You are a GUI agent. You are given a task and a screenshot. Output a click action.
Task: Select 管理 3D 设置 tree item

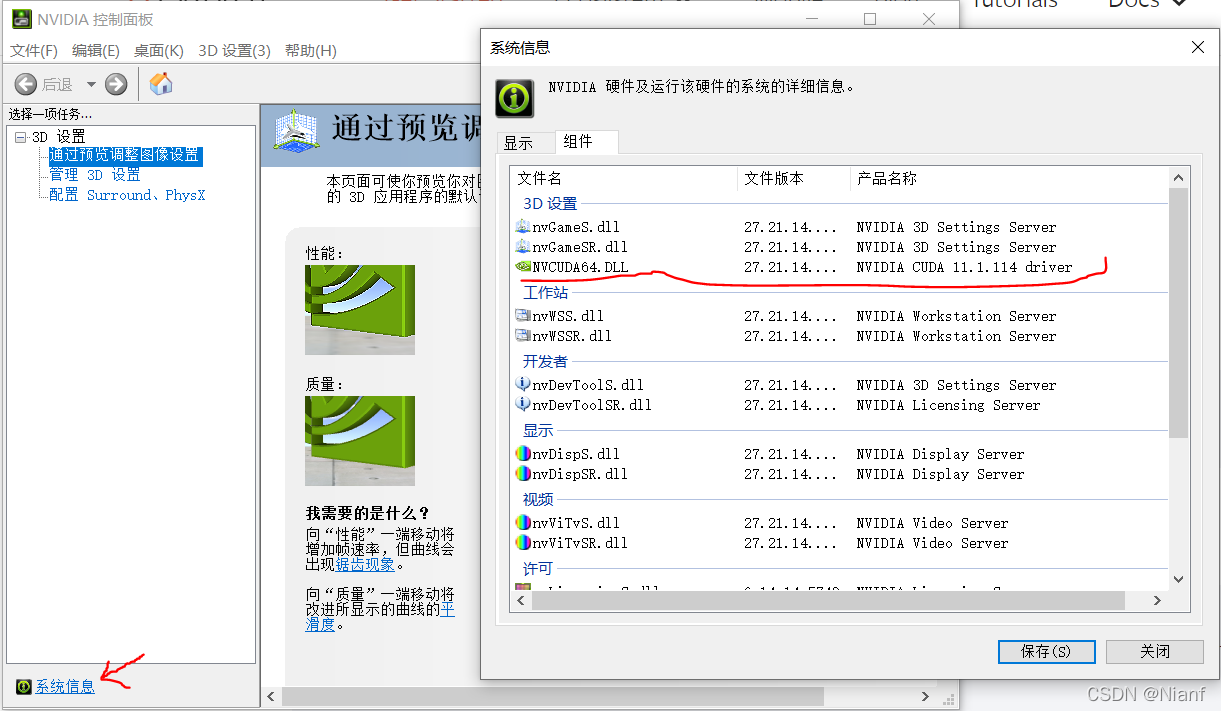tap(95, 175)
